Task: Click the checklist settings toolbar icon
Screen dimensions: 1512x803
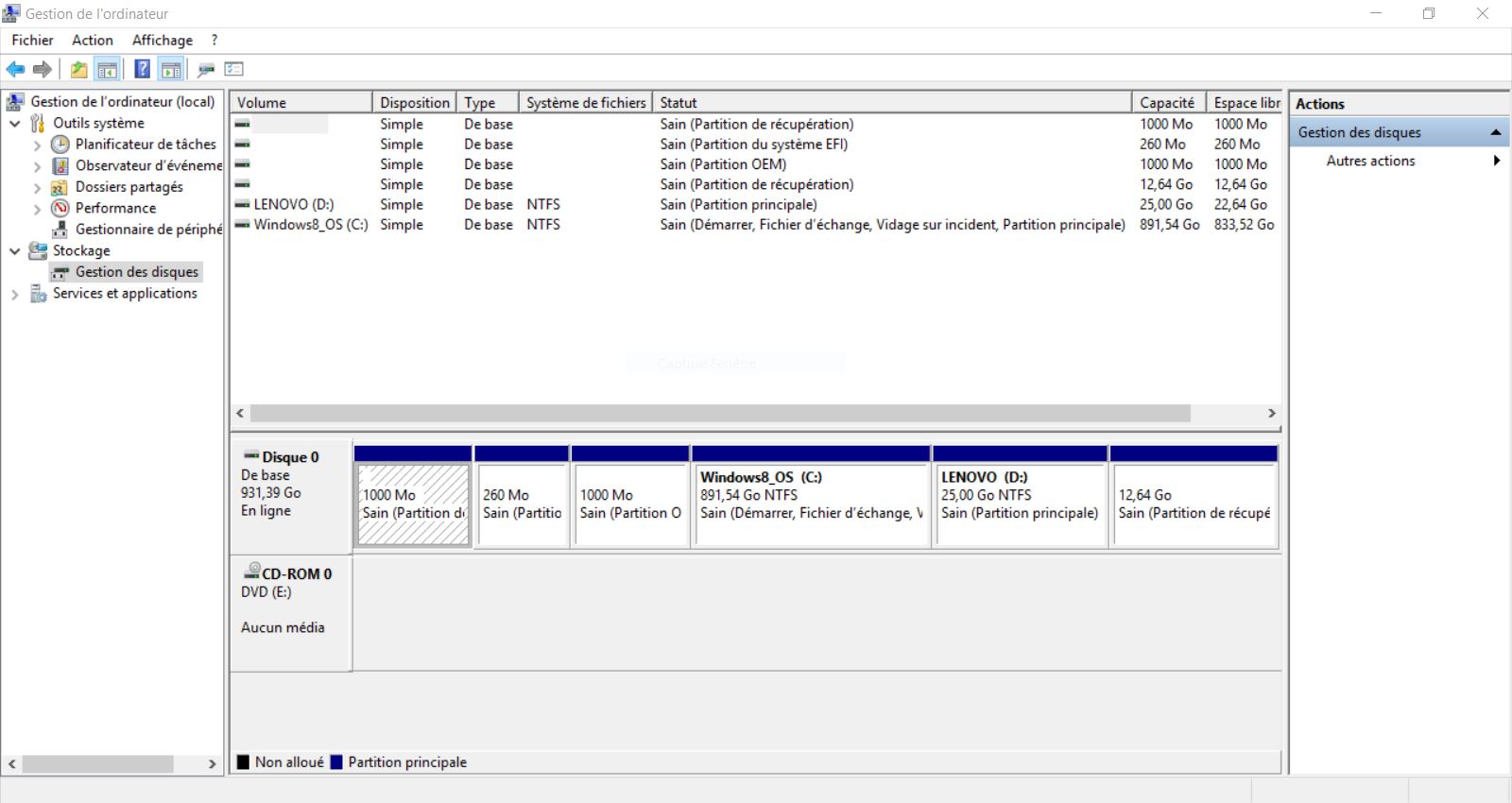Action: click(x=234, y=69)
